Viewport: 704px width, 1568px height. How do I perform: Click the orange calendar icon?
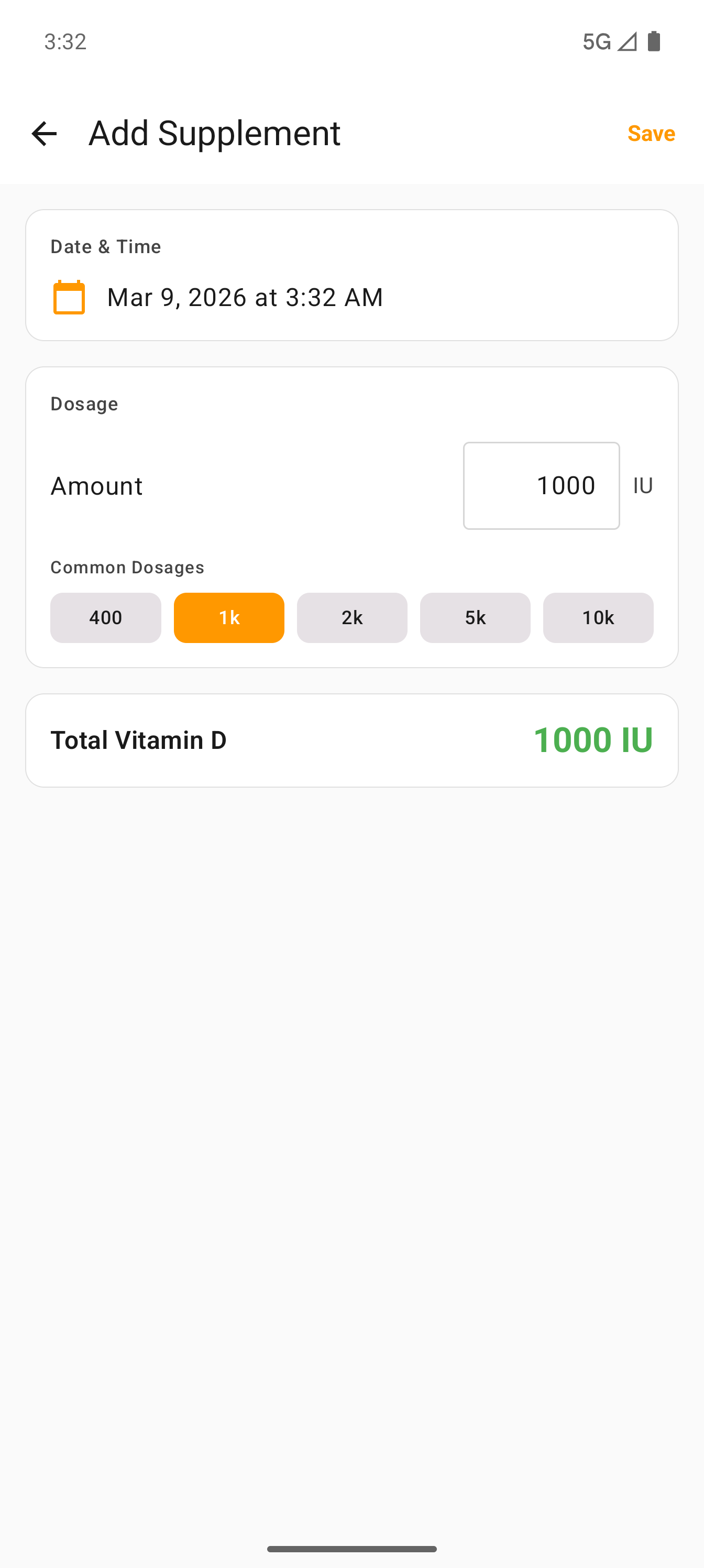click(x=69, y=297)
